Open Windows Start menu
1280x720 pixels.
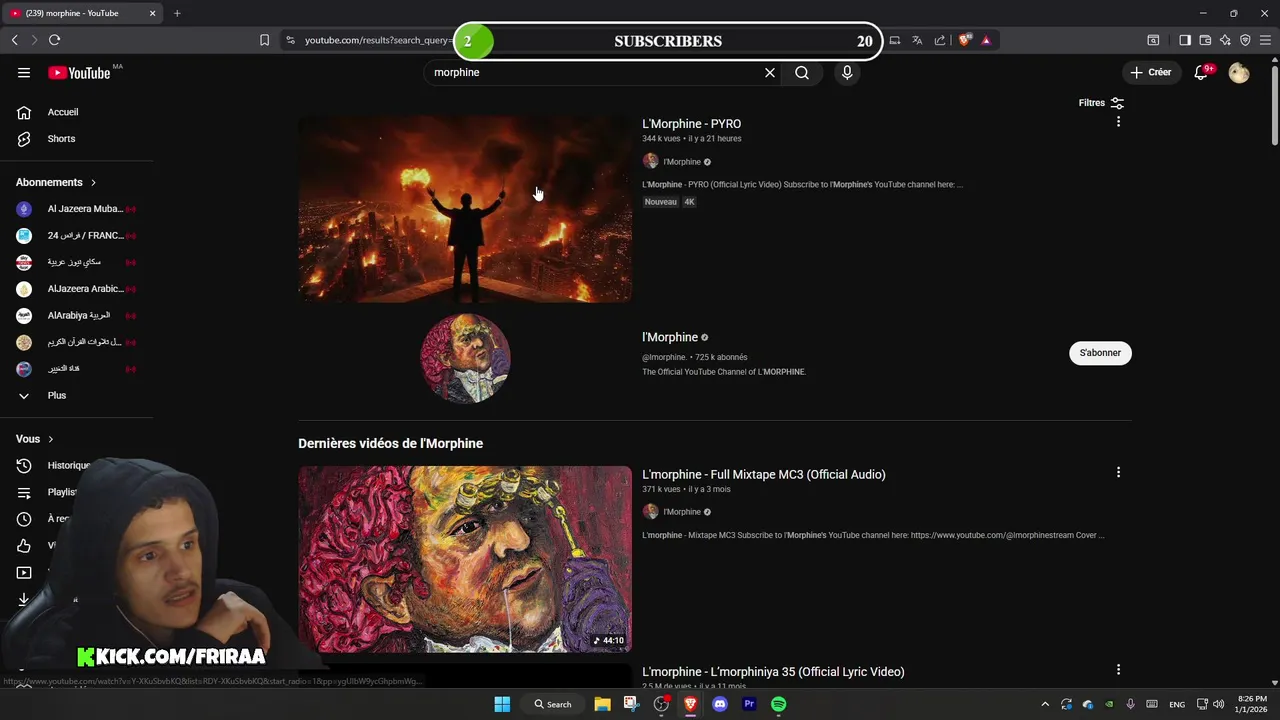point(502,704)
